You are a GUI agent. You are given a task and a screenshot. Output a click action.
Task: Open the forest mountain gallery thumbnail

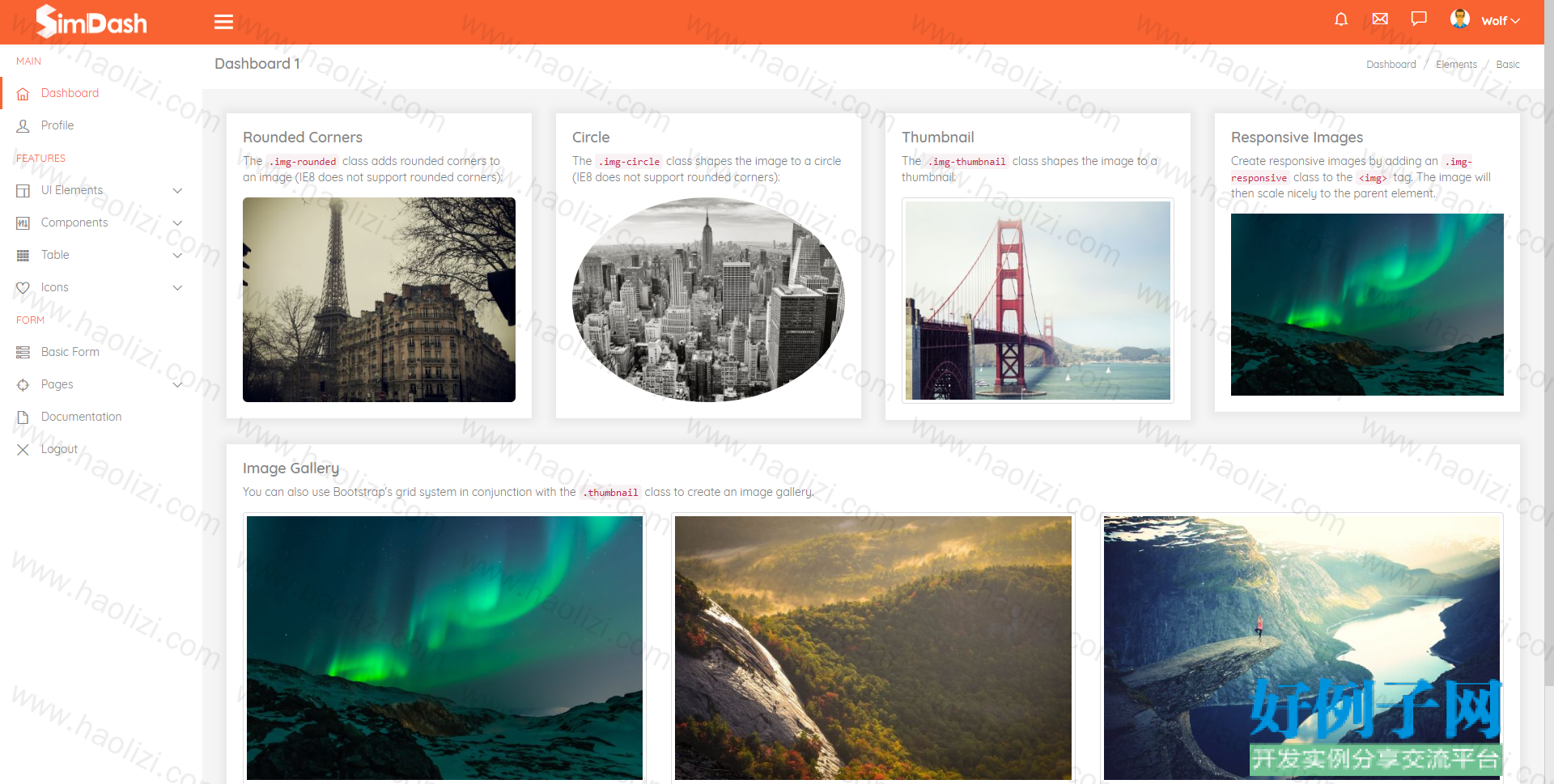pos(873,647)
